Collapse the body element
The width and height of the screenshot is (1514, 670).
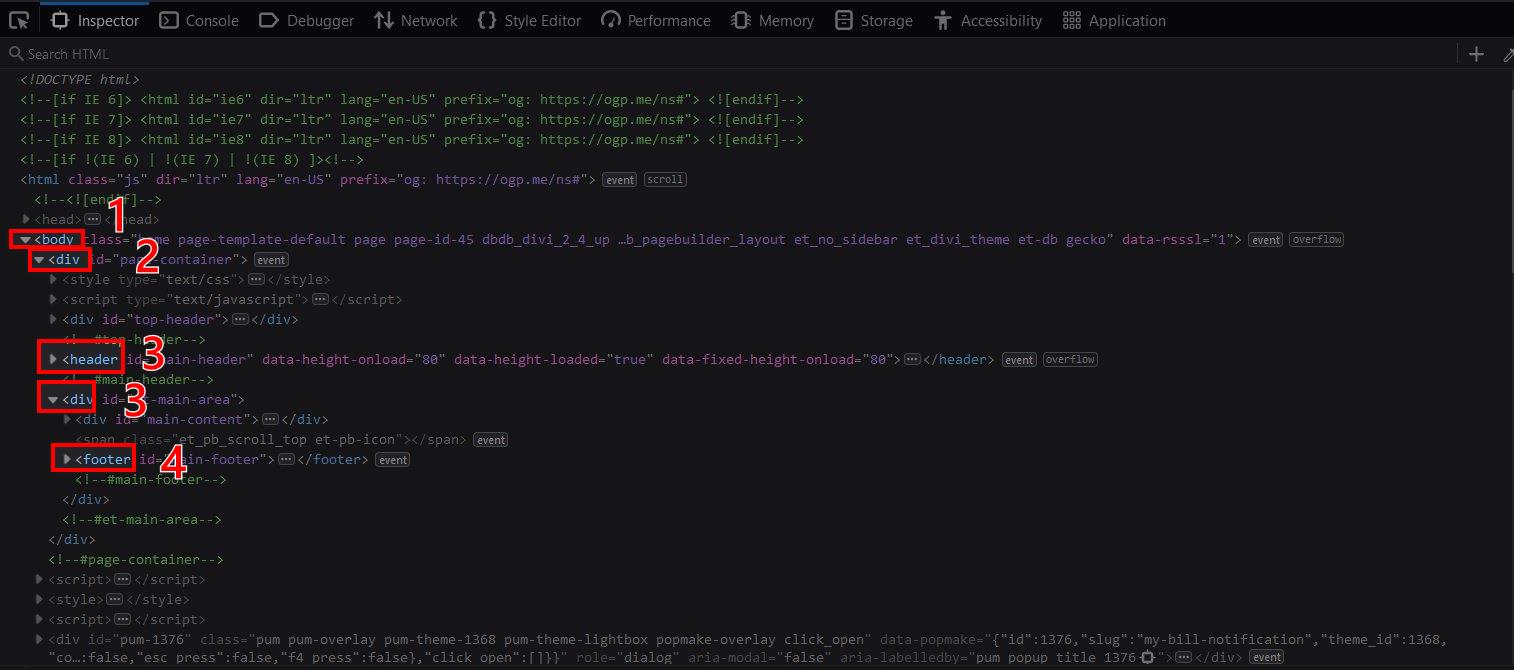26,239
